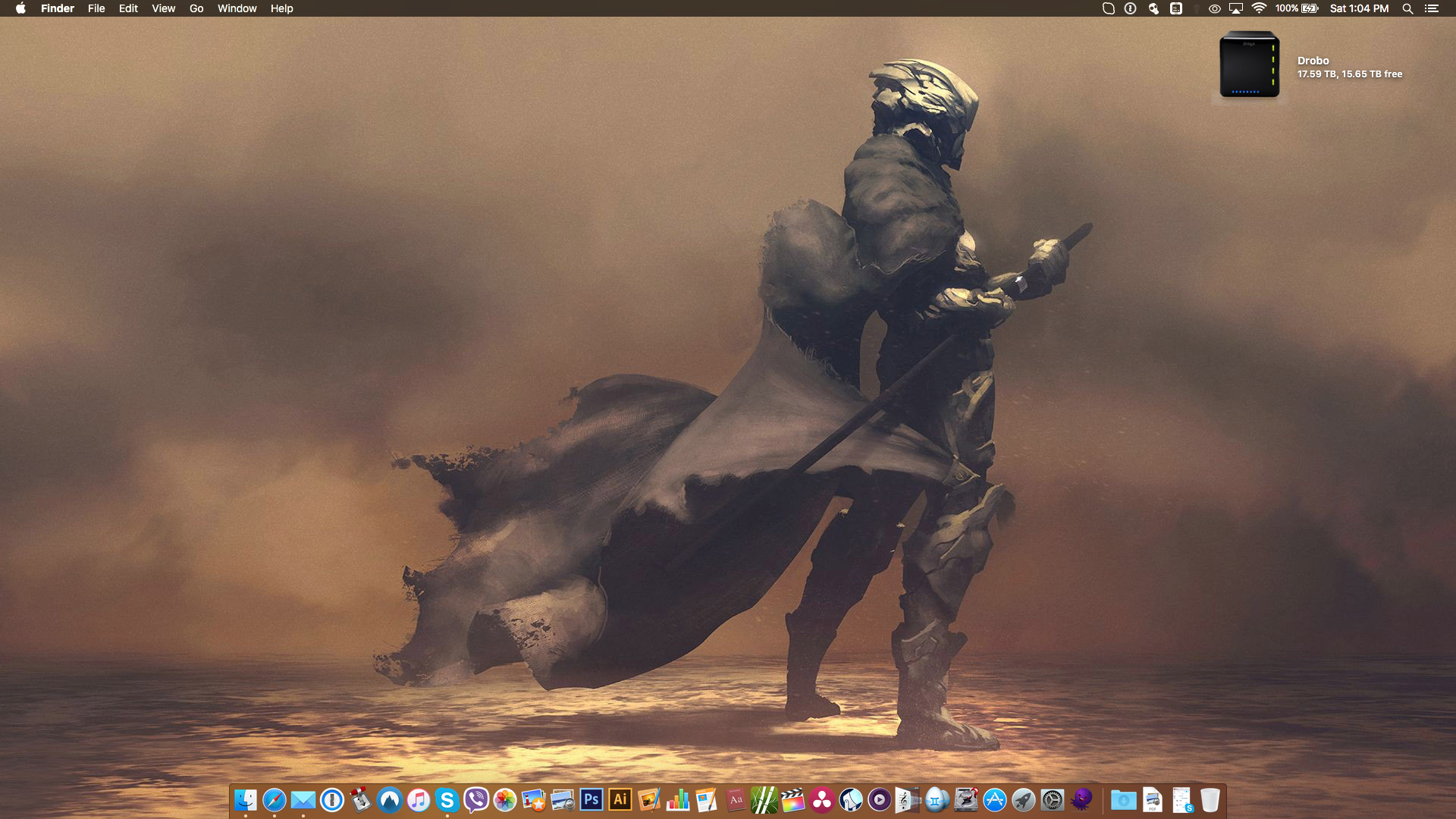Open the Downloads folder stack in the Dock
The width and height of the screenshot is (1456, 819).
[x=1123, y=799]
